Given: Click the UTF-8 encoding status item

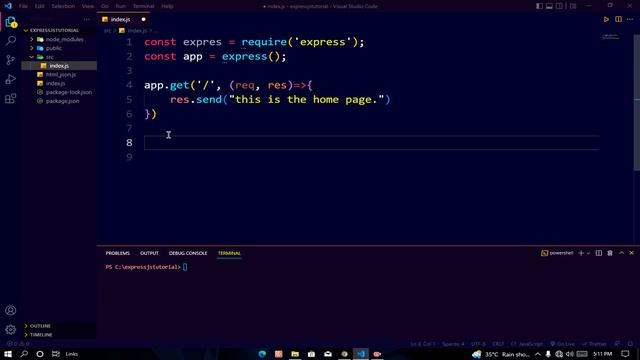Looking at the screenshot, I should click(478, 344).
